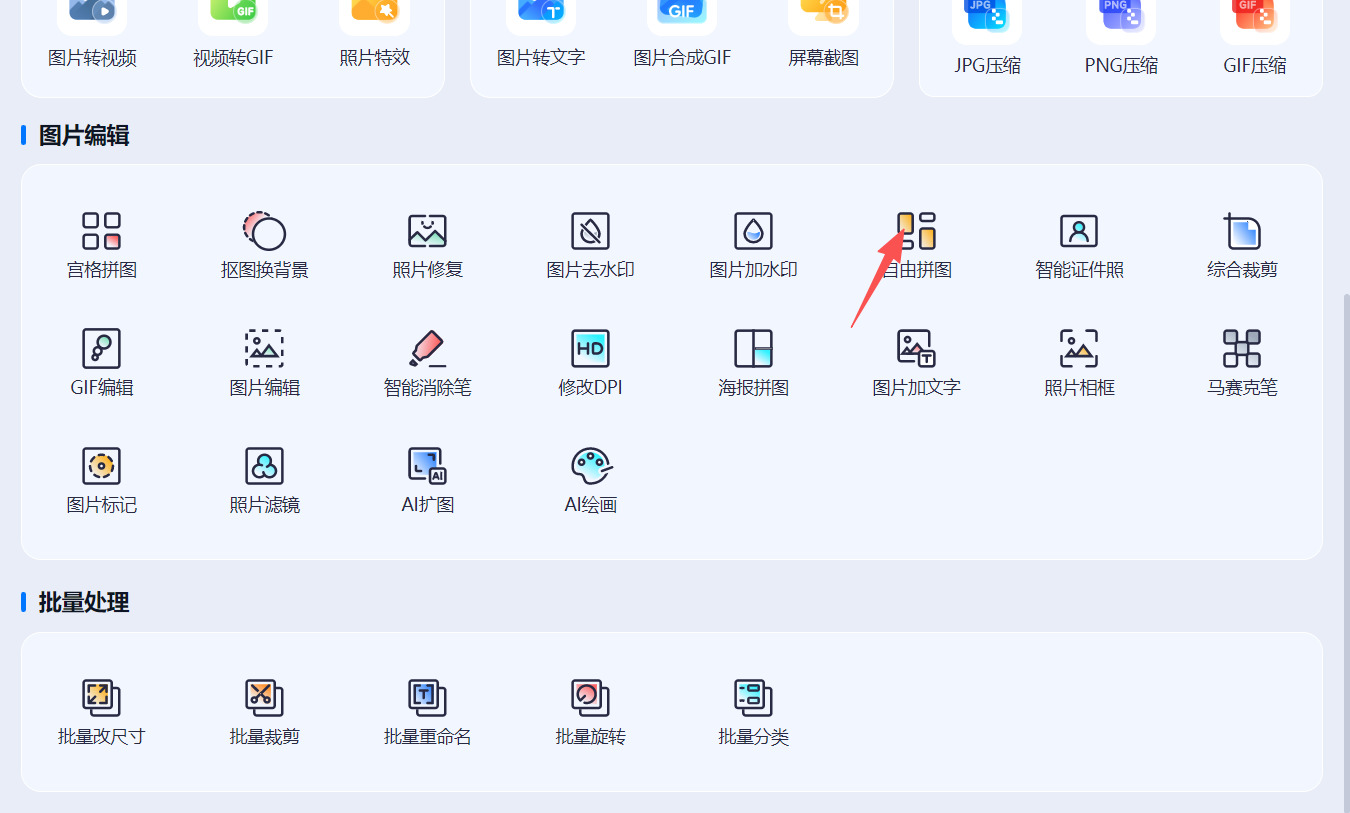The image size is (1350, 813).
Task: Open the 照片特效 photo effects tool
Action: [x=374, y=35]
